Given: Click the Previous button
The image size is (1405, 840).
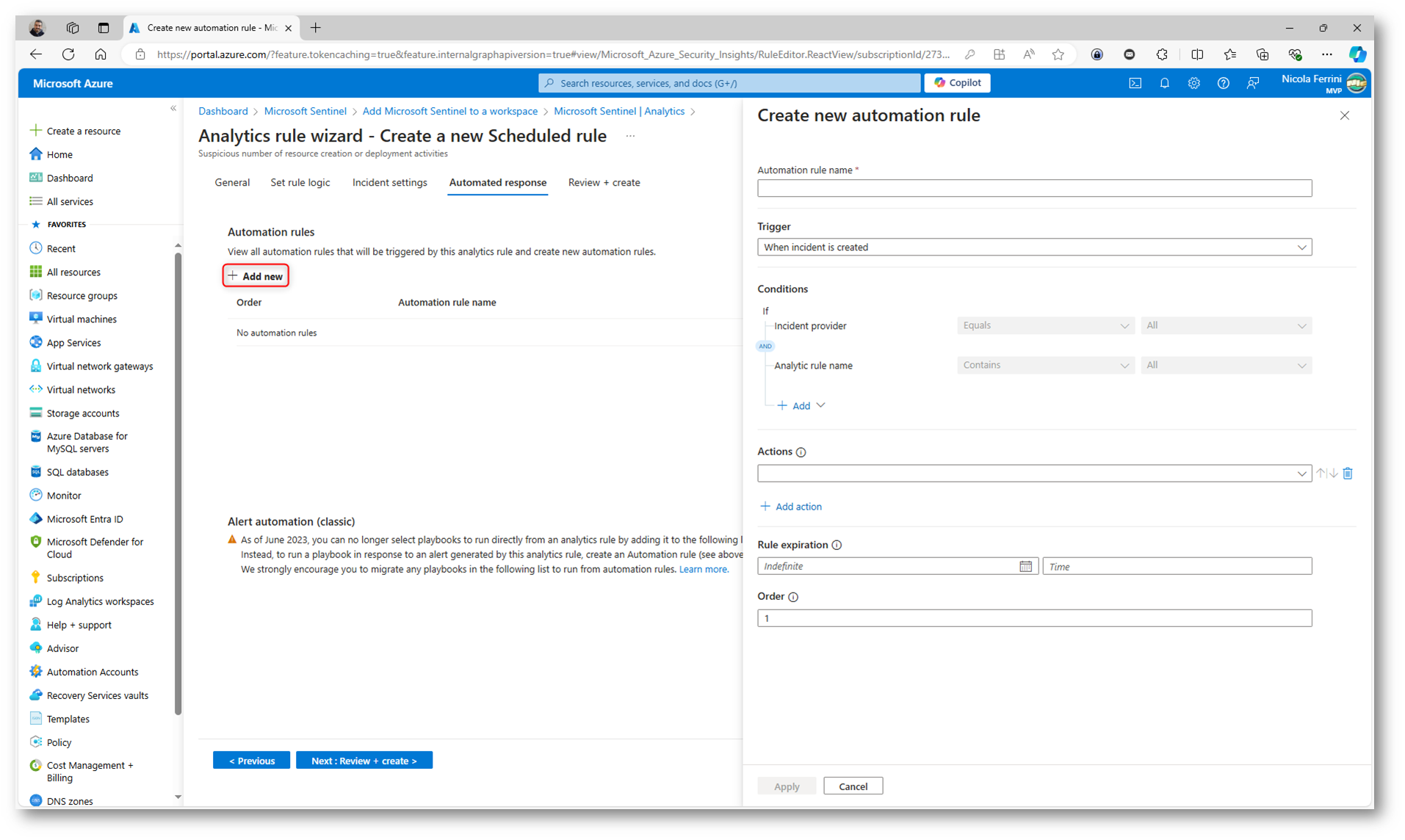Looking at the screenshot, I should tap(251, 761).
